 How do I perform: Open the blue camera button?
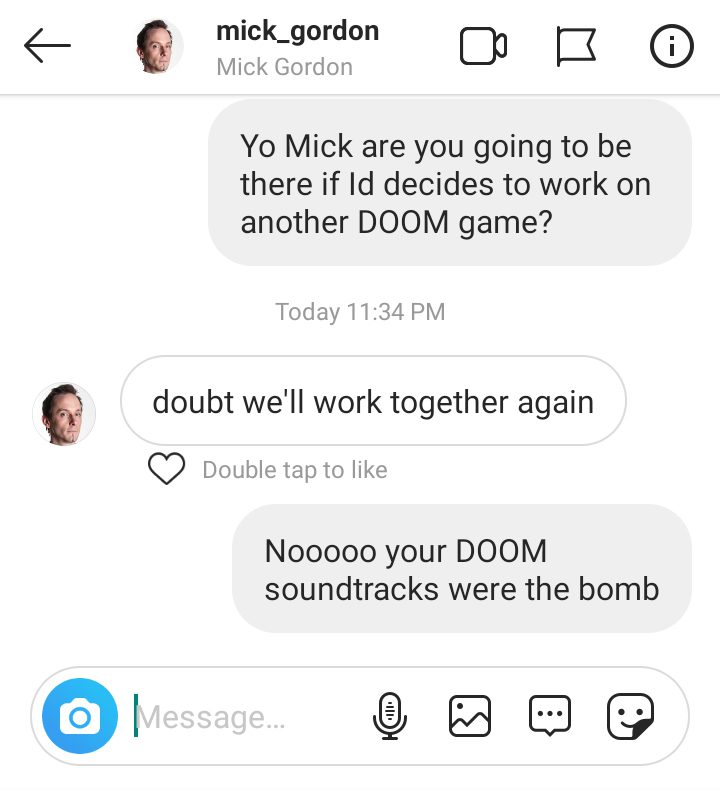80,716
